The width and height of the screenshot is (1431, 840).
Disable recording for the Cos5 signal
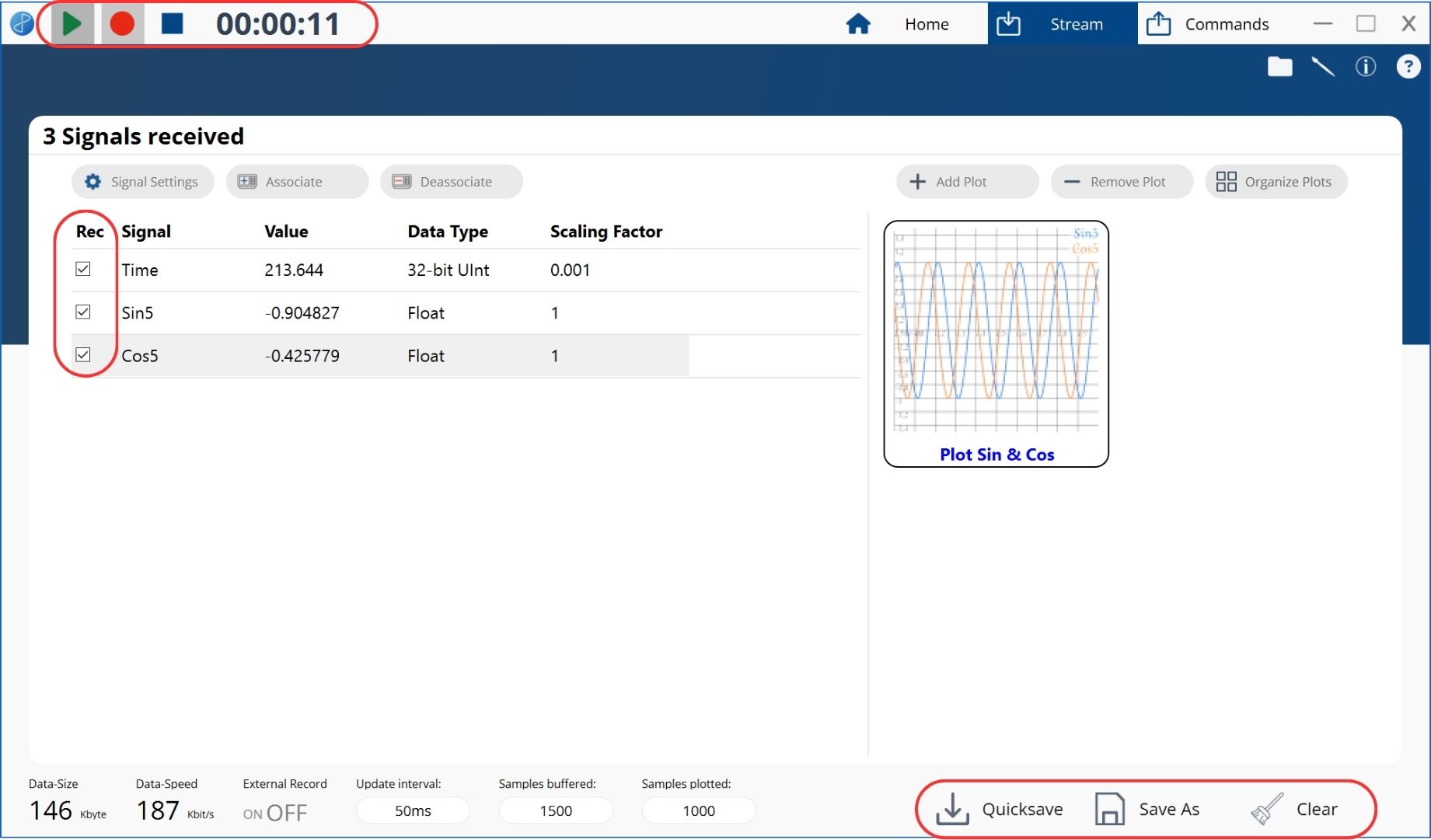[83, 354]
